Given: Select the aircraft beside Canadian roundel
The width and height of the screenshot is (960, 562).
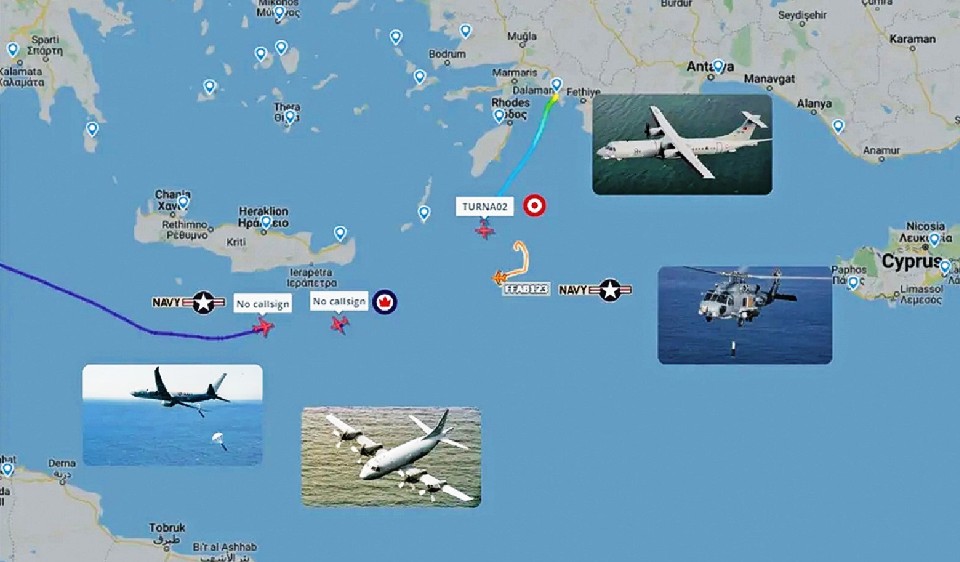Looking at the screenshot, I should pyautogui.click(x=340, y=324).
